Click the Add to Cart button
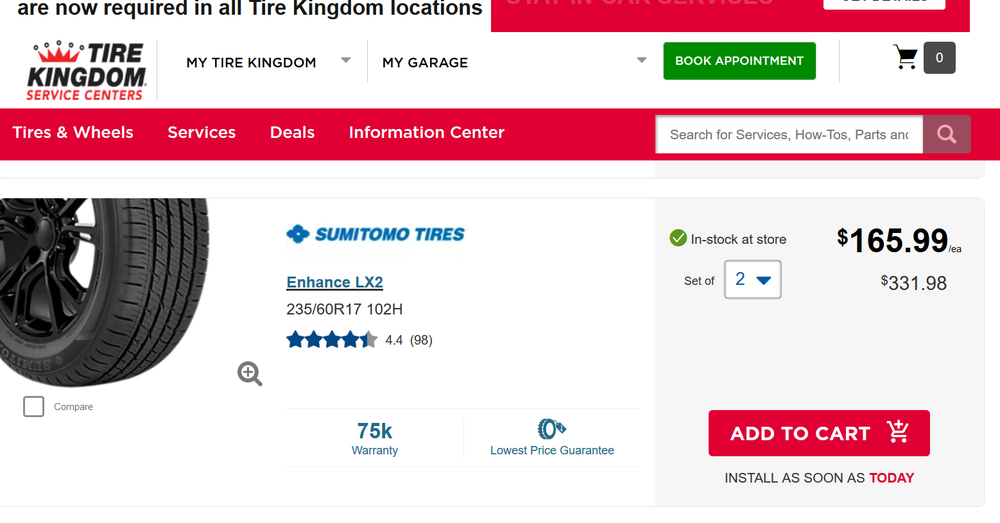Viewport: 1000px width, 523px height. tap(819, 433)
